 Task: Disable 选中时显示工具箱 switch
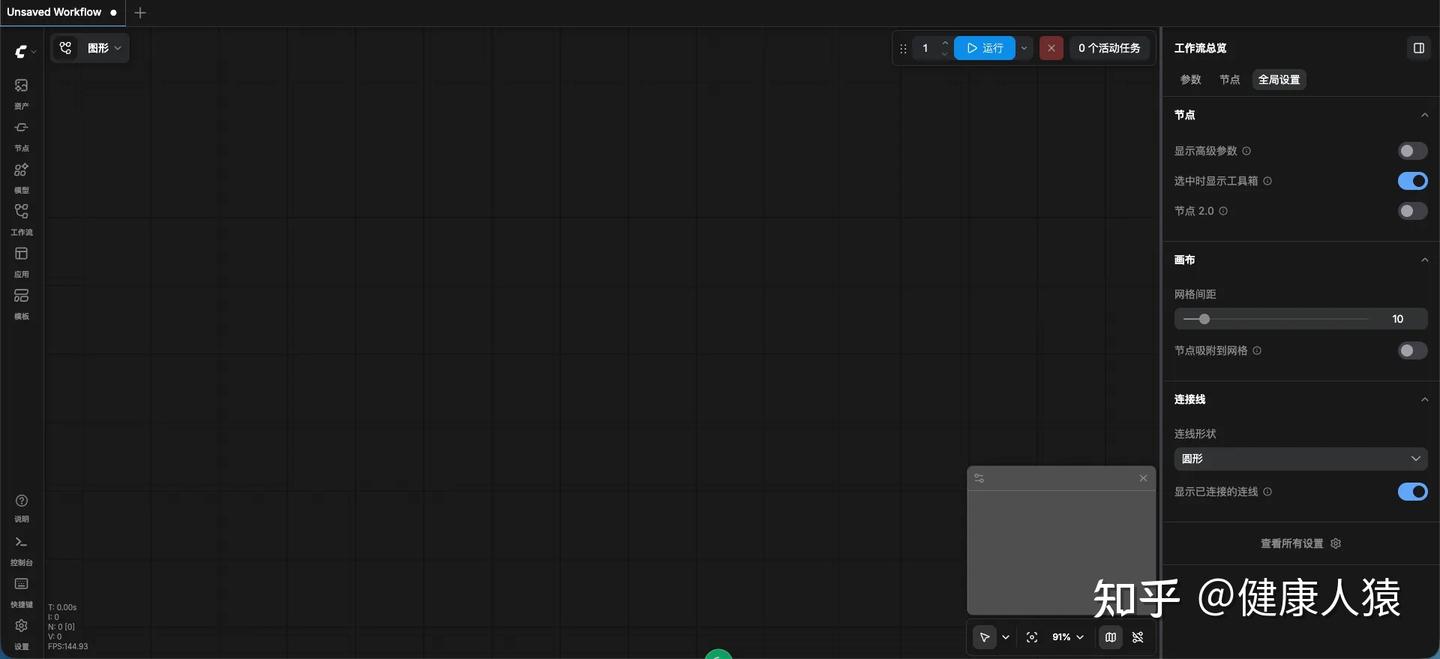coord(1412,181)
